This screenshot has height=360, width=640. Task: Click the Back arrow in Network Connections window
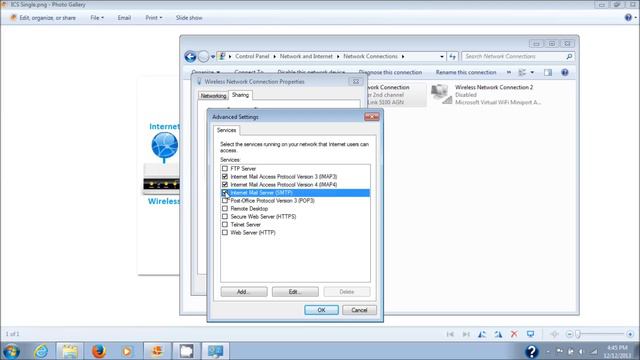190,56
